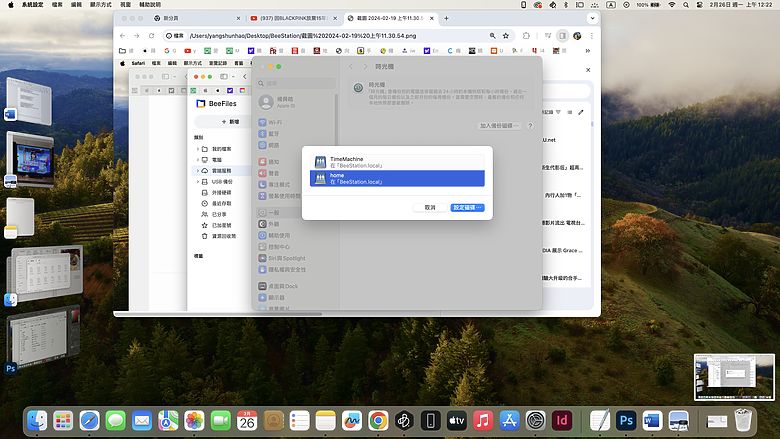Open Mail app in the Dock
The image size is (780, 439).
142,421
